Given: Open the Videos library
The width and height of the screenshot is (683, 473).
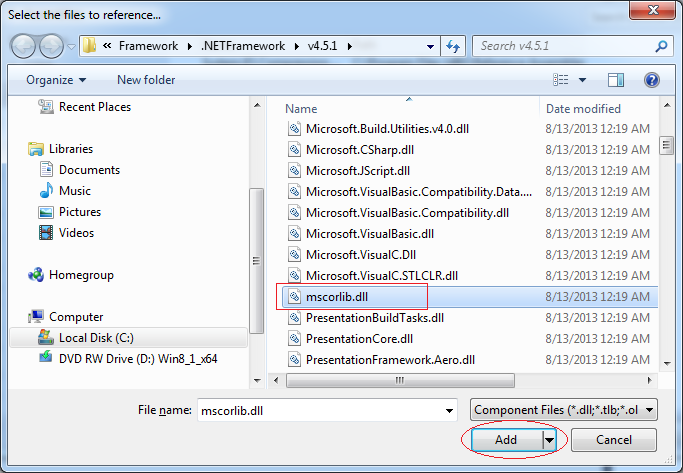Looking at the screenshot, I should [x=66, y=233].
